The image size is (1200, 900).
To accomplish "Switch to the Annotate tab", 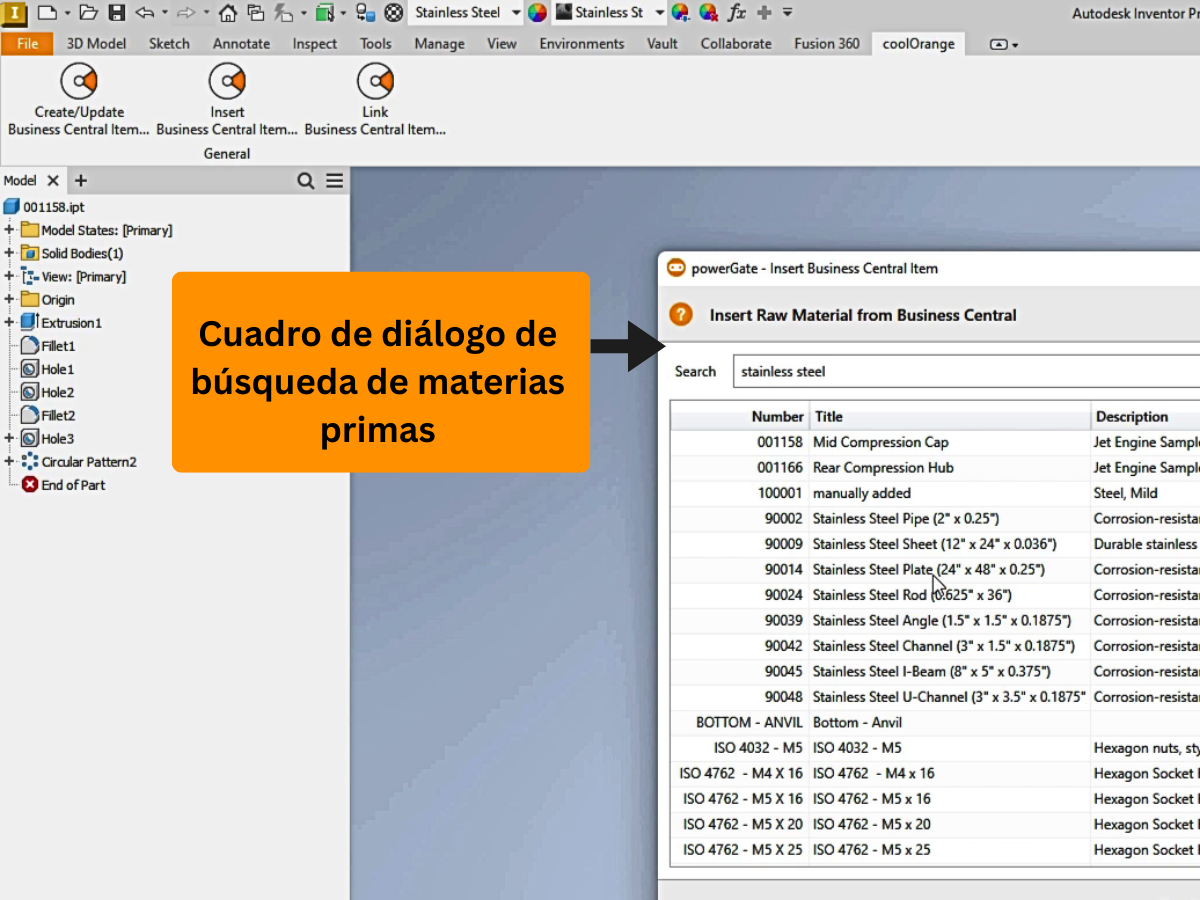I will 241,44.
